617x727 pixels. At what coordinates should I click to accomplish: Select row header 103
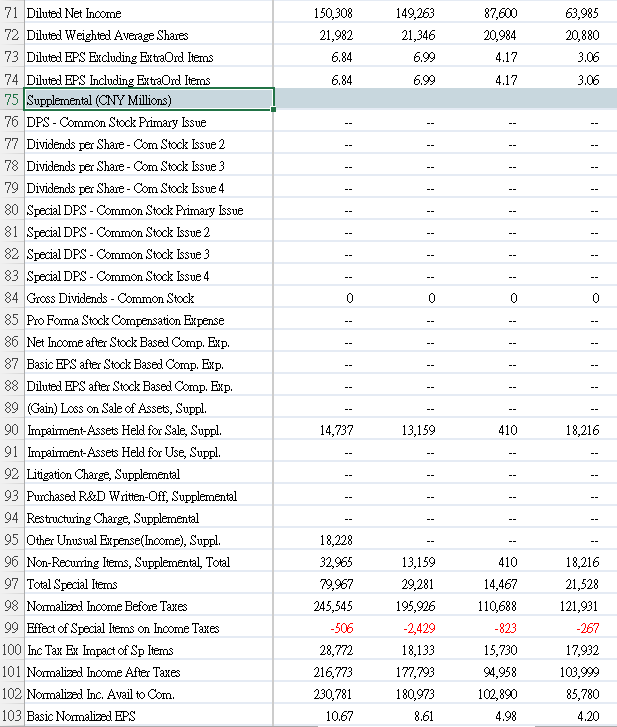click(x=12, y=716)
